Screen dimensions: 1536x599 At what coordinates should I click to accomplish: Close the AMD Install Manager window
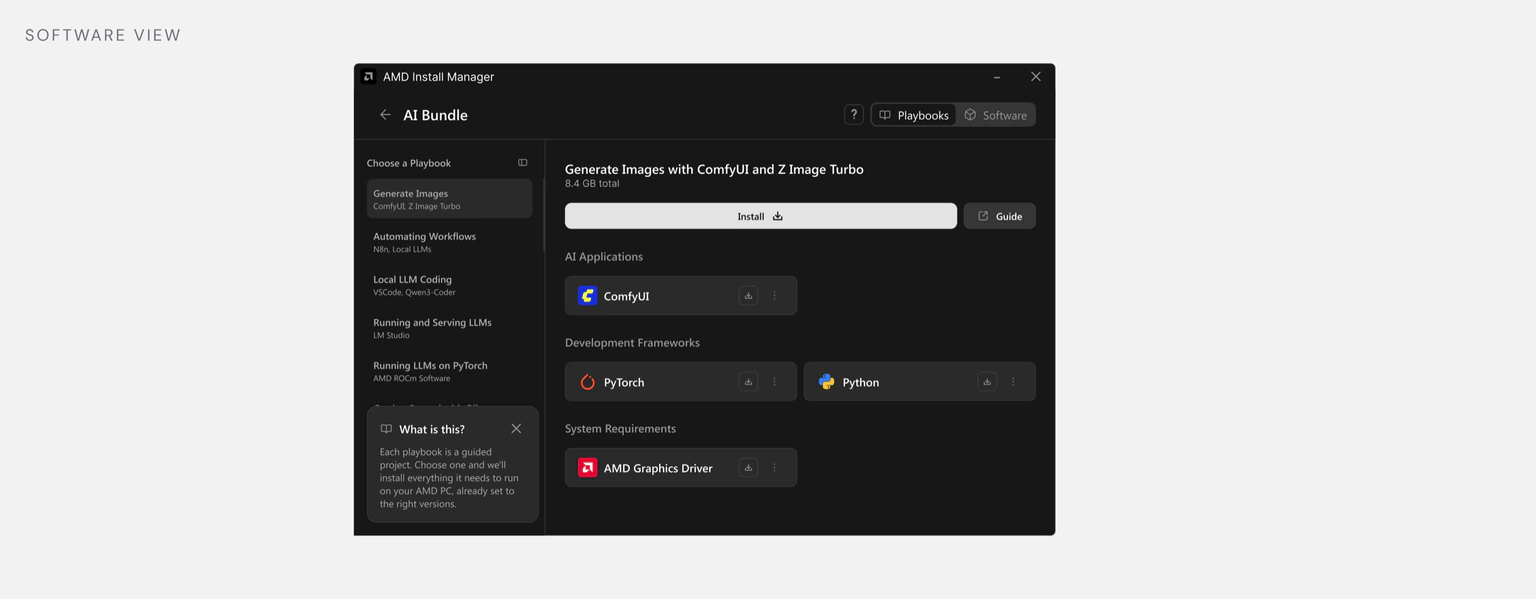[1036, 77]
